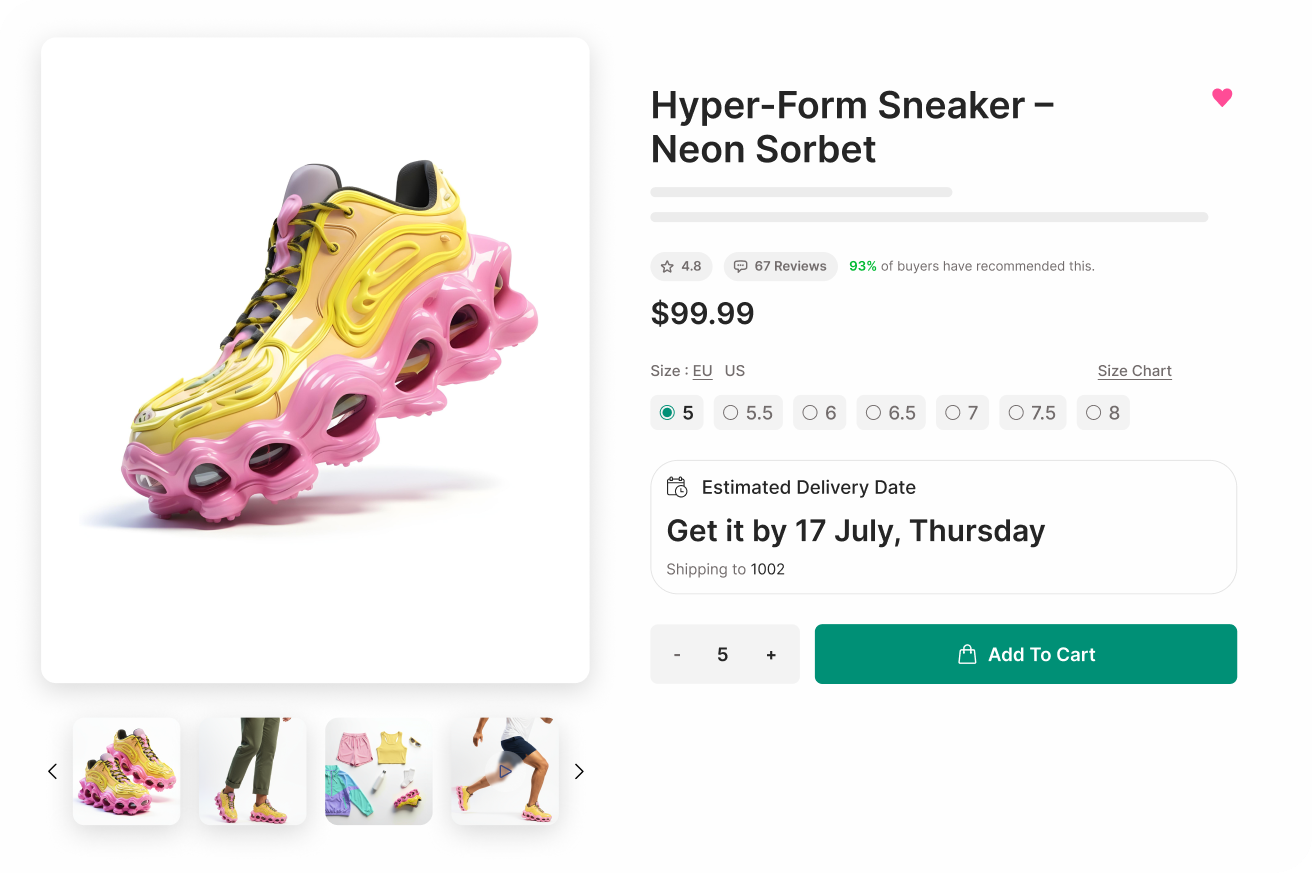Play the running video thumbnail
1312x873 pixels.
click(x=505, y=771)
